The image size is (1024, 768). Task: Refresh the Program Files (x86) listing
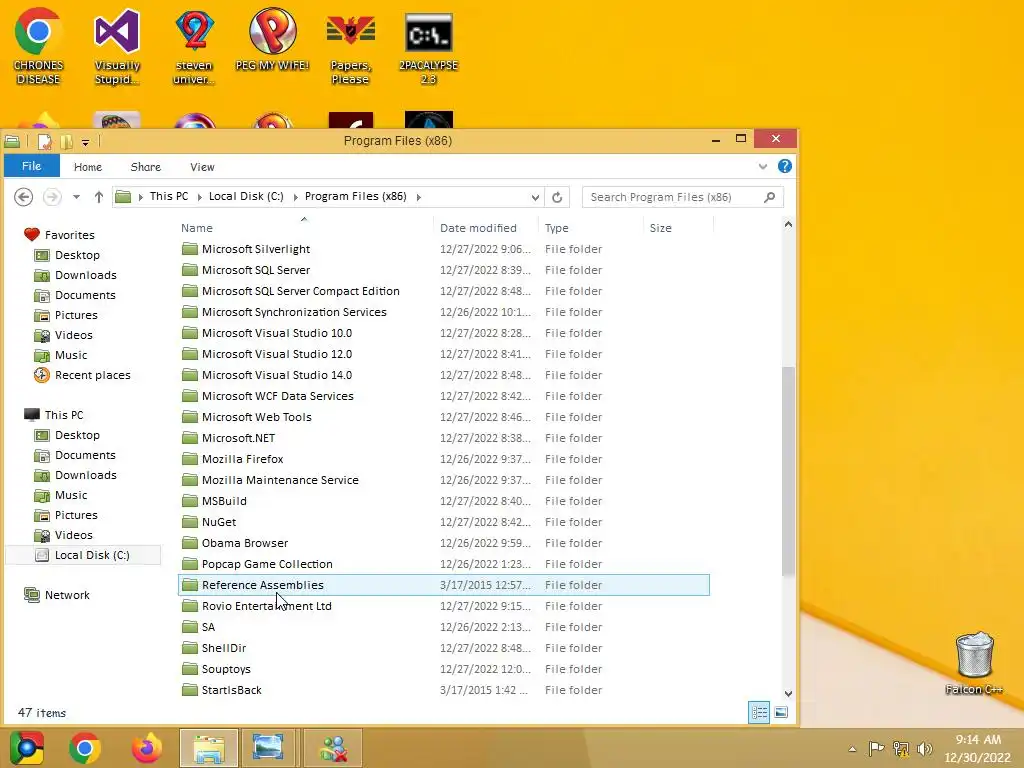pos(557,197)
